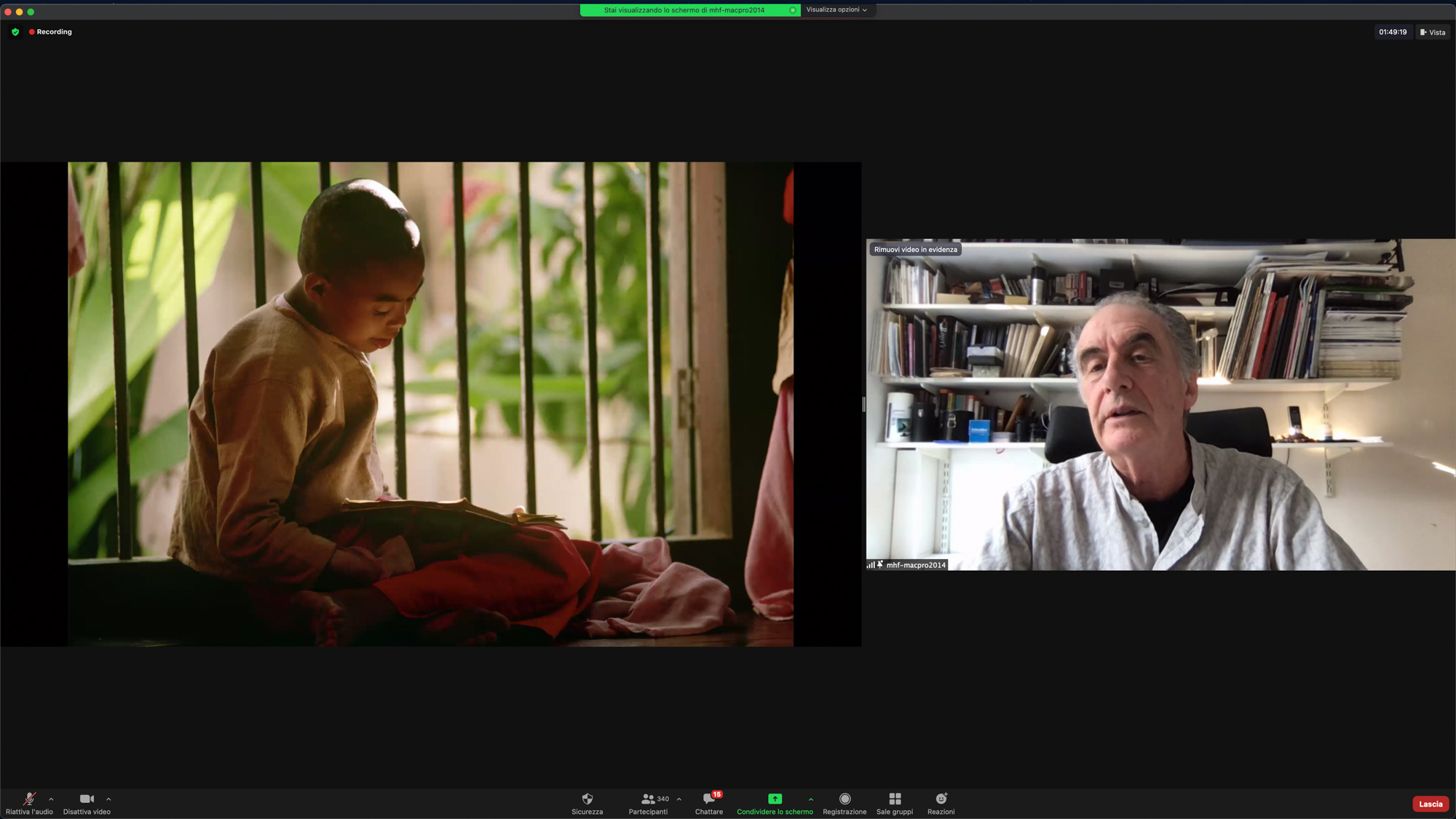The width and height of the screenshot is (1456, 819).
Task: Click the Registrazione record icon
Action: (844, 803)
